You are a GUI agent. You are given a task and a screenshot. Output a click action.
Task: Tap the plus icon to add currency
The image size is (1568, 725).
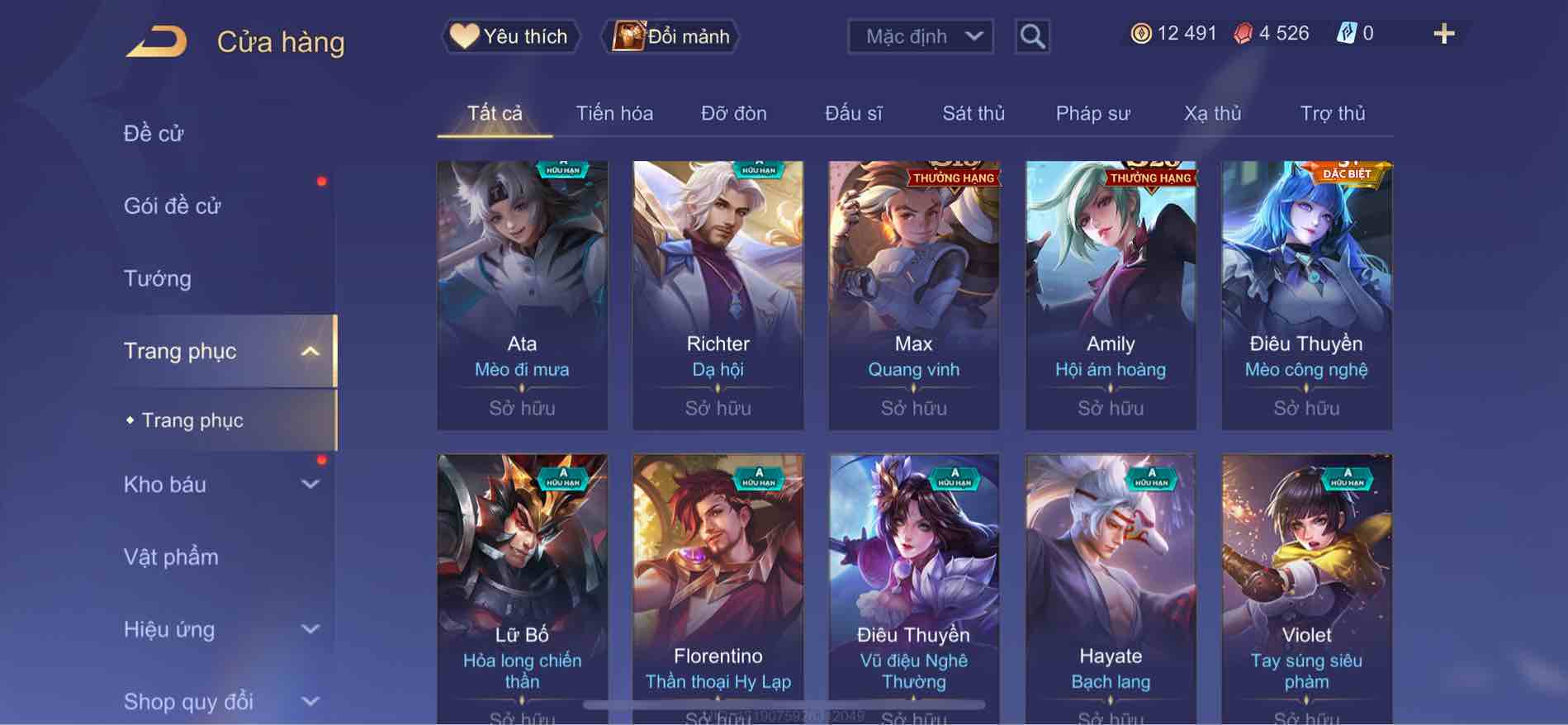click(x=1443, y=34)
